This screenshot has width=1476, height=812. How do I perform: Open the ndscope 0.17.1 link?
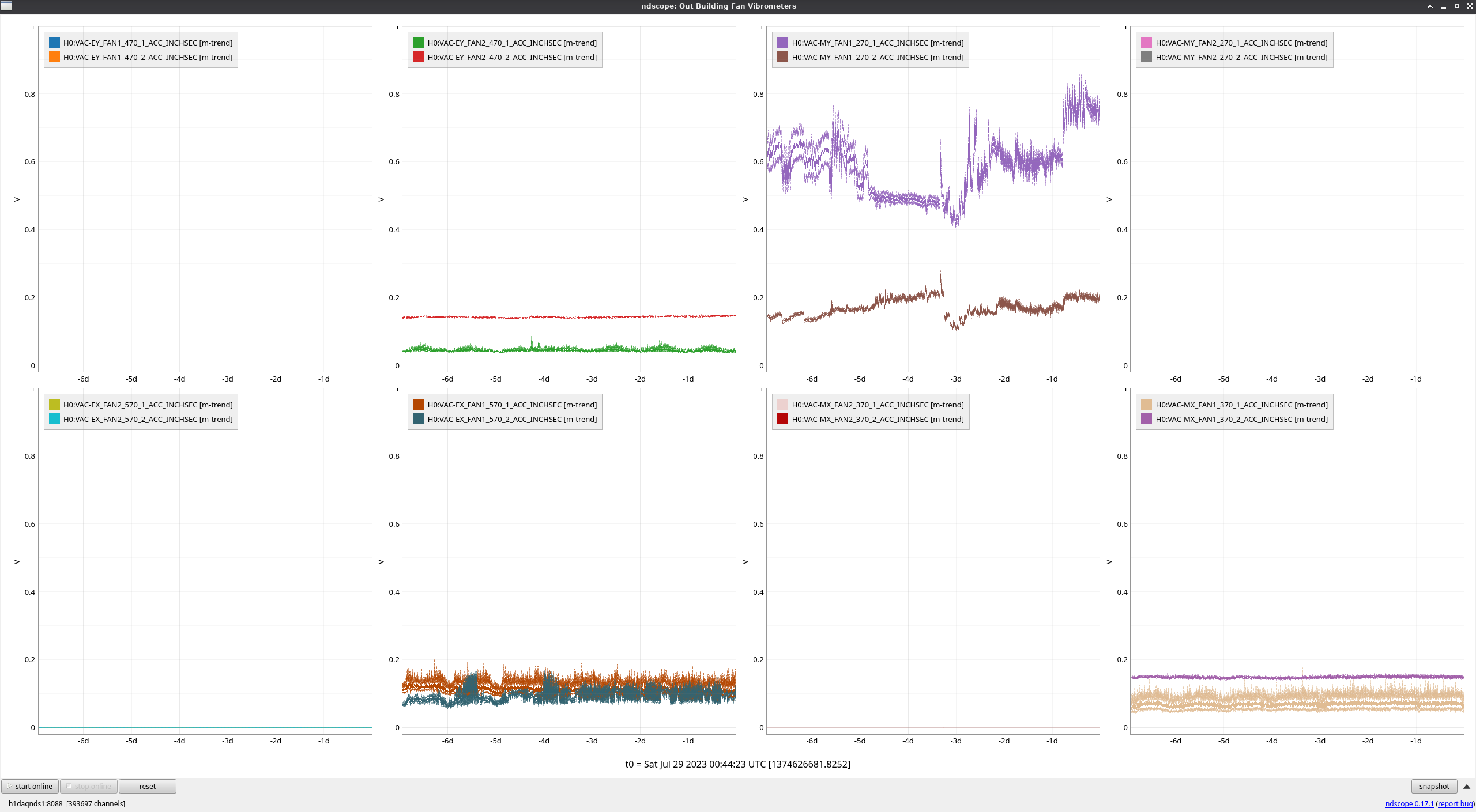1409,804
